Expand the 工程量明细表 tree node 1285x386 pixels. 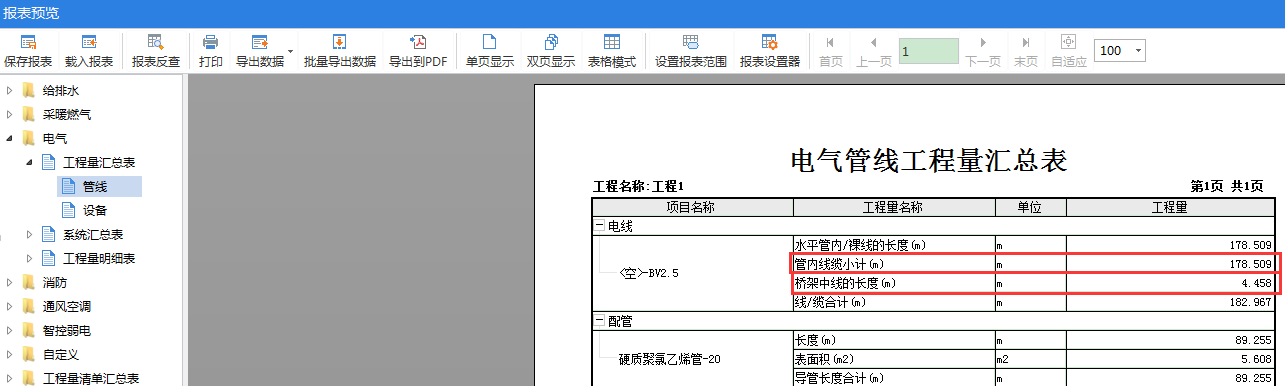[29, 258]
